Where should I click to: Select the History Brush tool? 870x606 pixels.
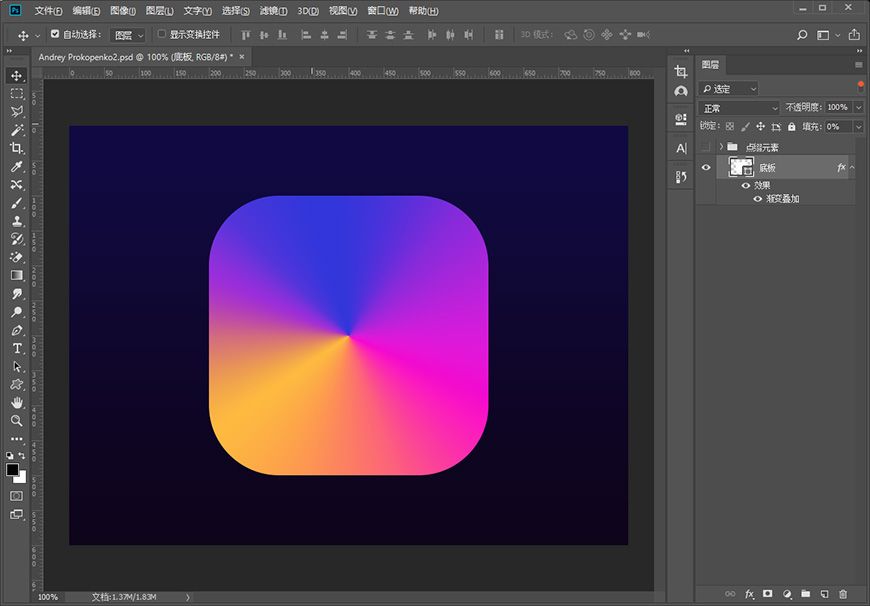pyautogui.click(x=17, y=239)
